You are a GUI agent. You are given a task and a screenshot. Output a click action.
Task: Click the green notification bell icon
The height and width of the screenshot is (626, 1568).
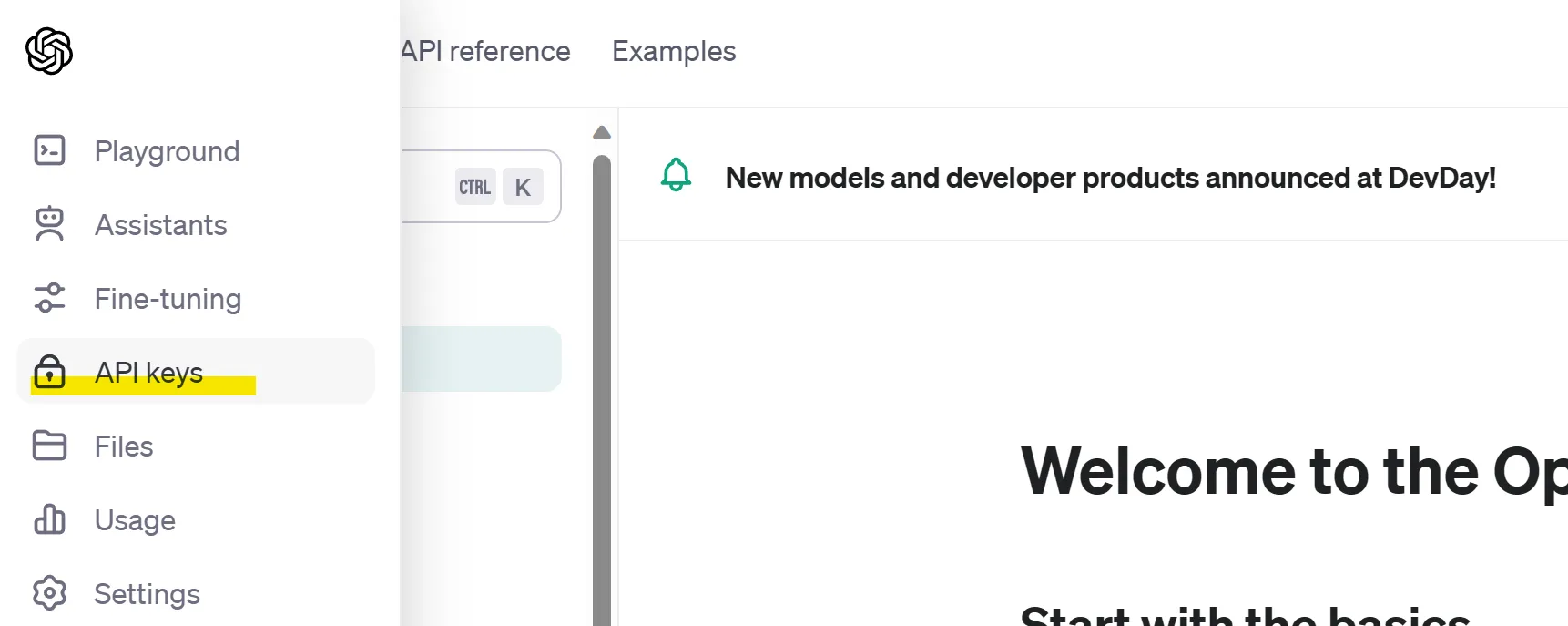point(676,175)
